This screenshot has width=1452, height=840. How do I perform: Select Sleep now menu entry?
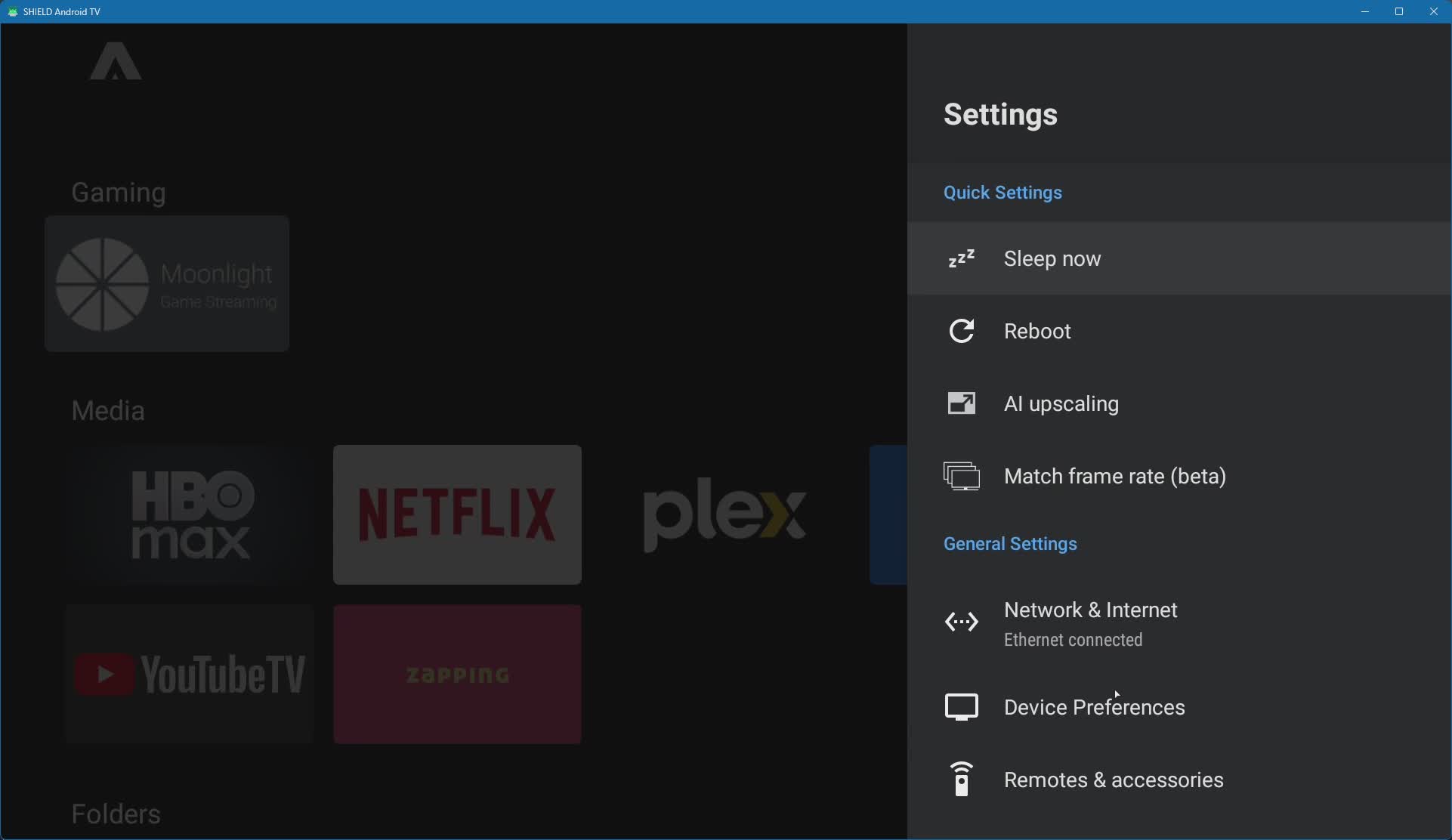[x=1052, y=259]
